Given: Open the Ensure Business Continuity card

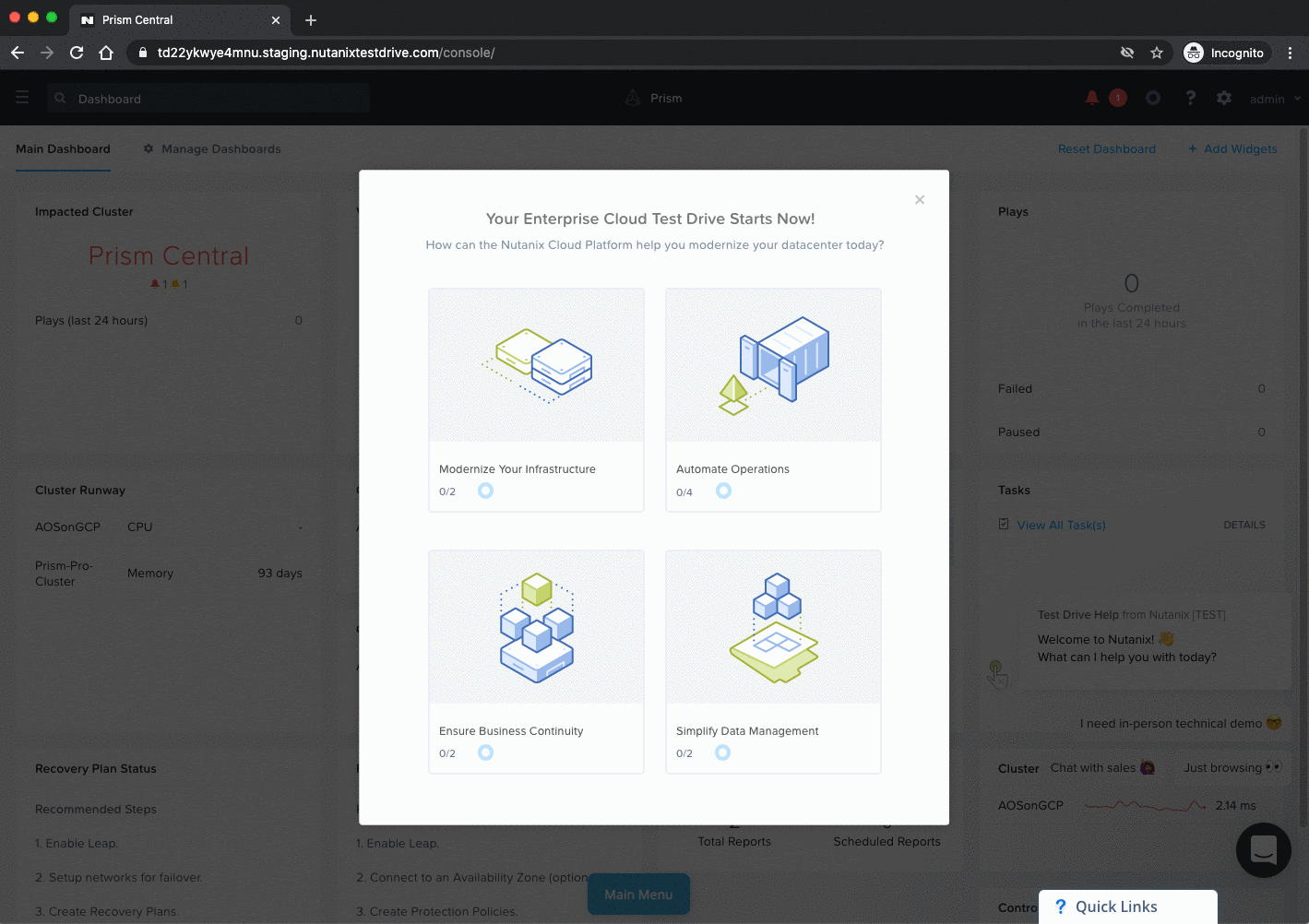Looking at the screenshot, I should 536,662.
